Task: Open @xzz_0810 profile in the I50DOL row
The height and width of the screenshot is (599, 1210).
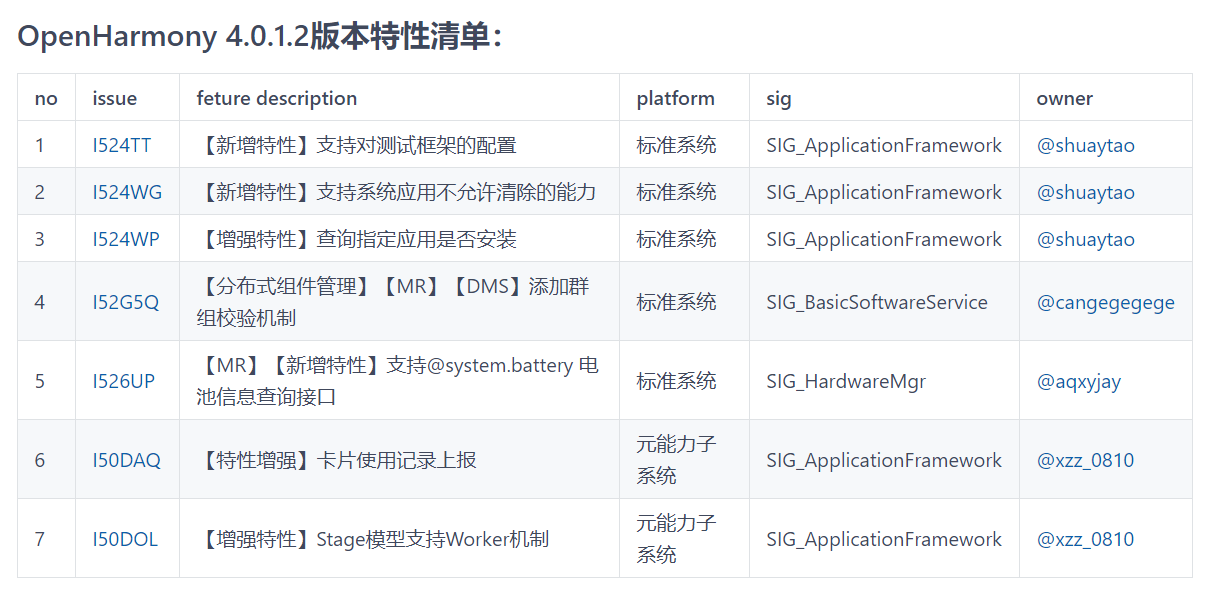Action: coord(1085,539)
